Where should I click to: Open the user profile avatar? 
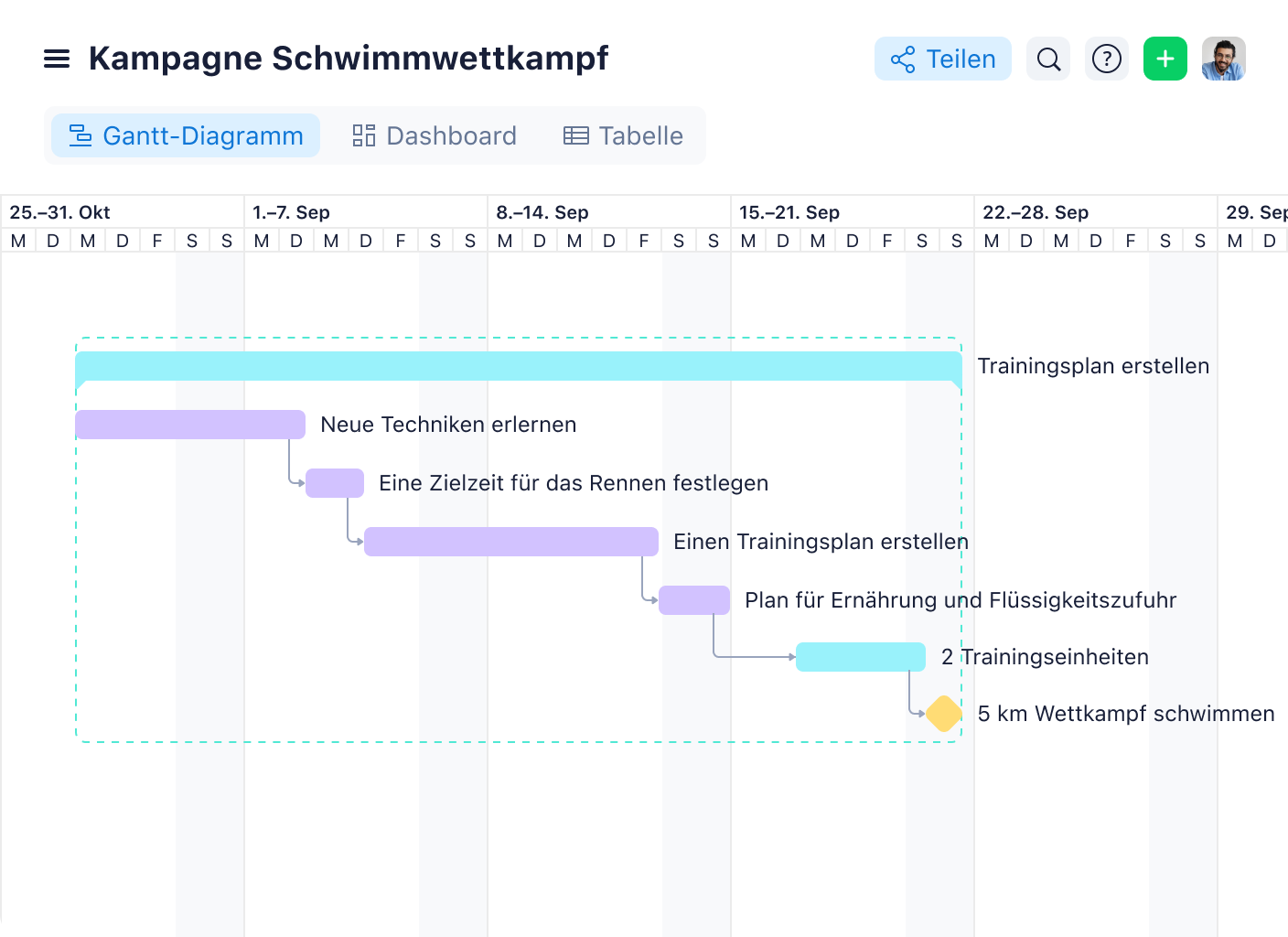pos(1224,59)
